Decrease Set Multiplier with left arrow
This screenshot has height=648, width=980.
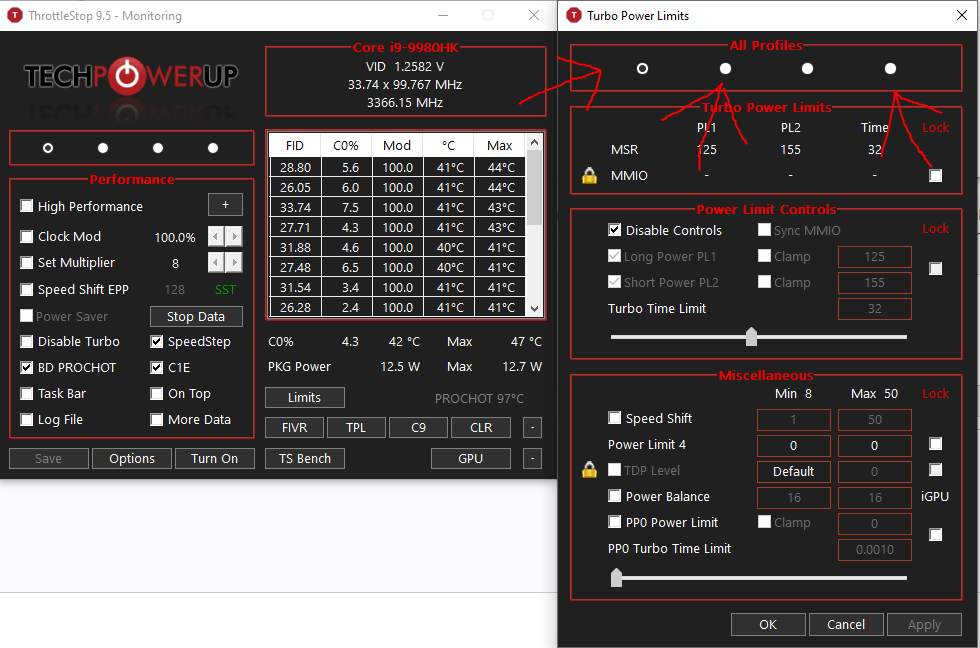(x=216, y=262)
